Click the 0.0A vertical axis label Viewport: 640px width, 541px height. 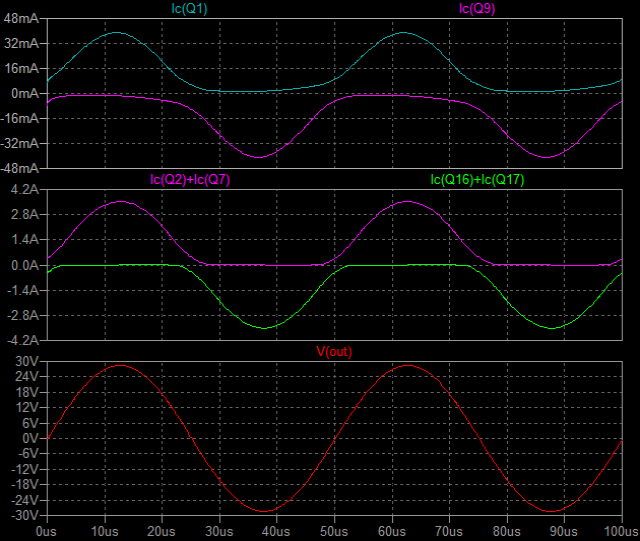click(x=22, y=266)
